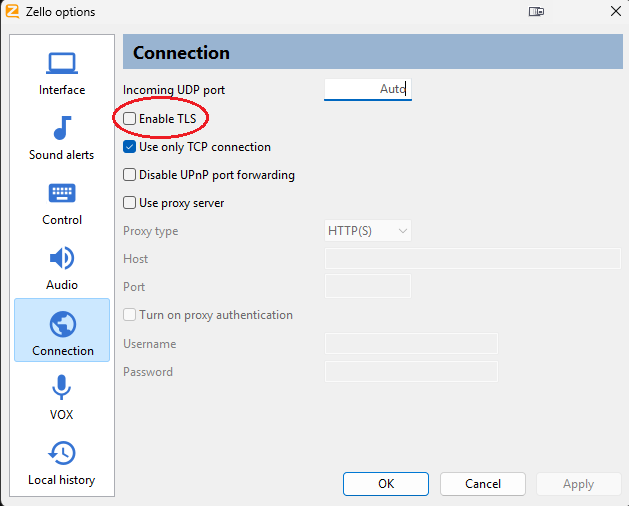Click the proxy Host field
Viewport: 629px width, 506px height.
coord(473,258)
